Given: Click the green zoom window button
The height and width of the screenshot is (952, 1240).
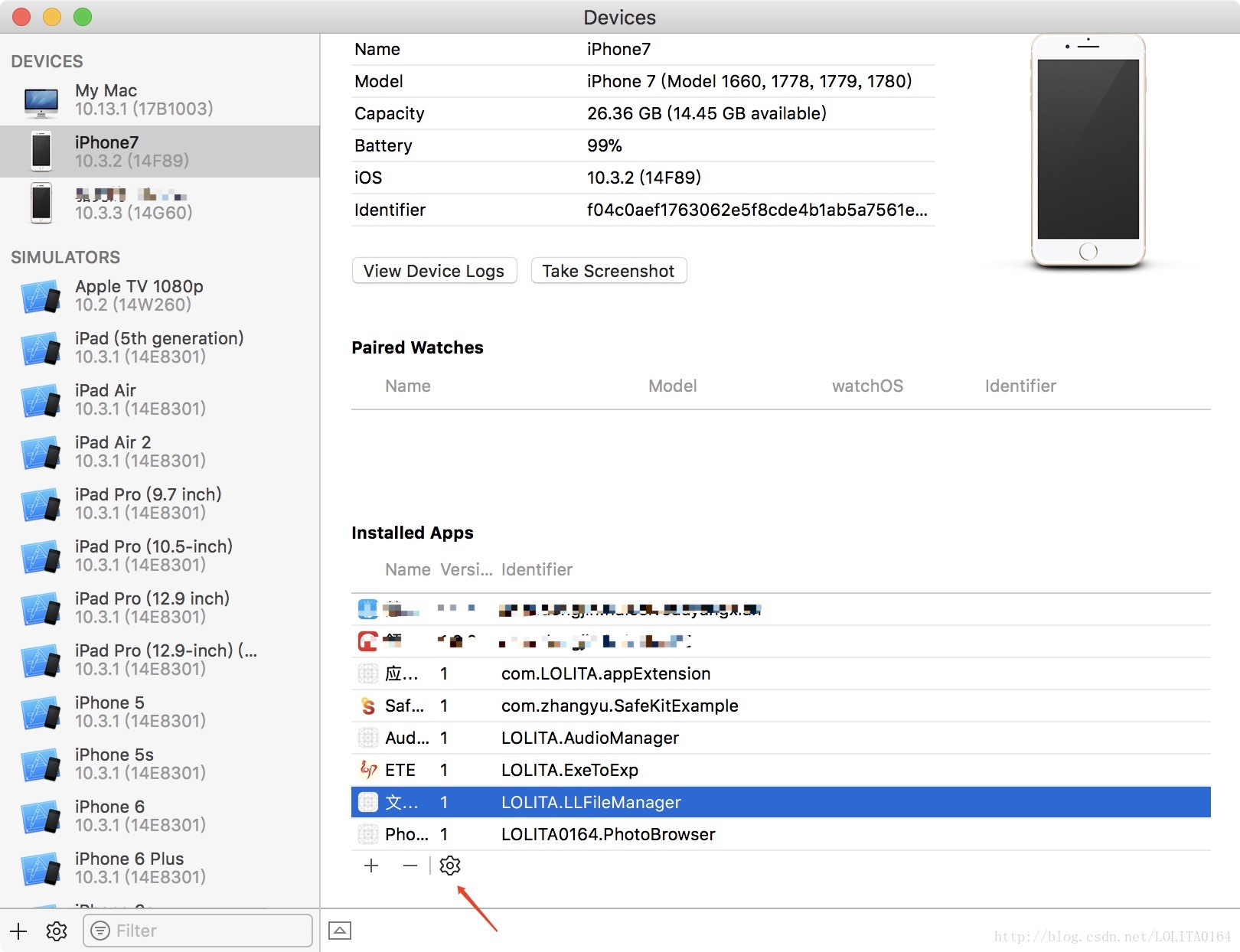Looking at the screenshot, I should 82,17.
